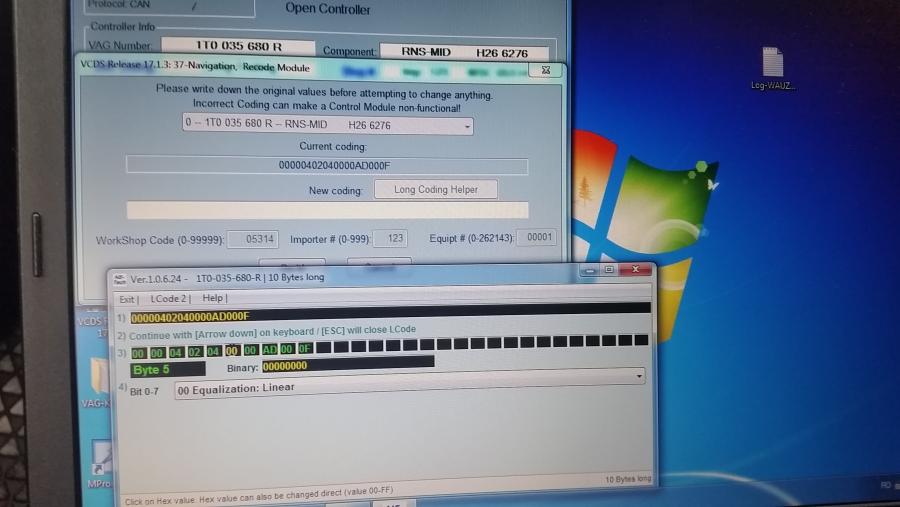Open the Help menu in LCode

pyautogui.click(x=214, y=299)
